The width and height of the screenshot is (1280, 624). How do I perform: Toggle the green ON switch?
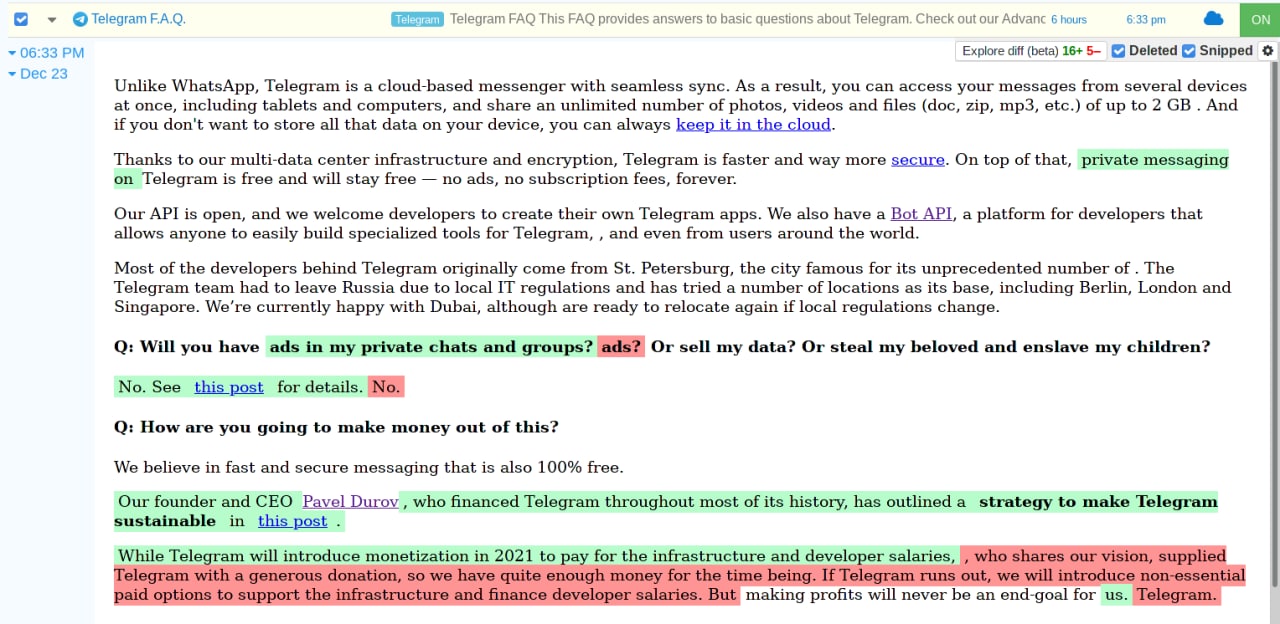(1260, 19)
